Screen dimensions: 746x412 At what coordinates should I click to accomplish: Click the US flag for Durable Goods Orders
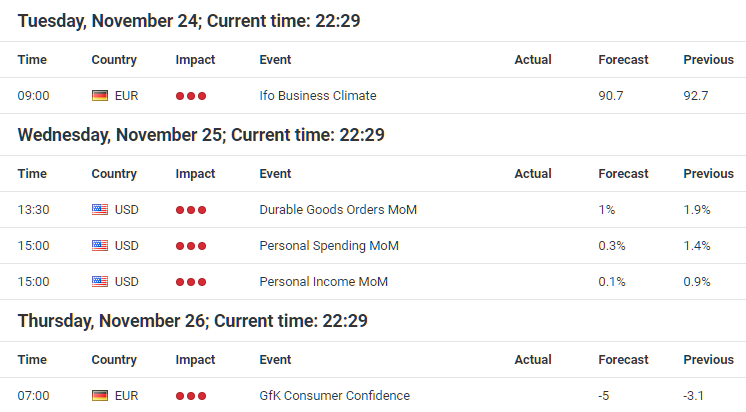point(100,210)
